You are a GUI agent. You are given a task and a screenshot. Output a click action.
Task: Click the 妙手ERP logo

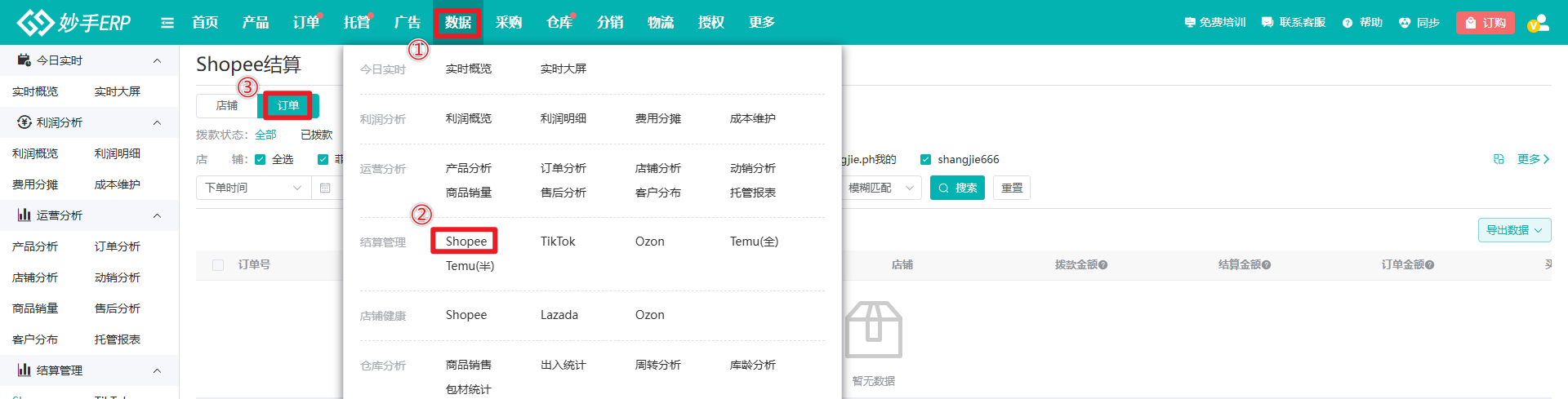[73, 22]
